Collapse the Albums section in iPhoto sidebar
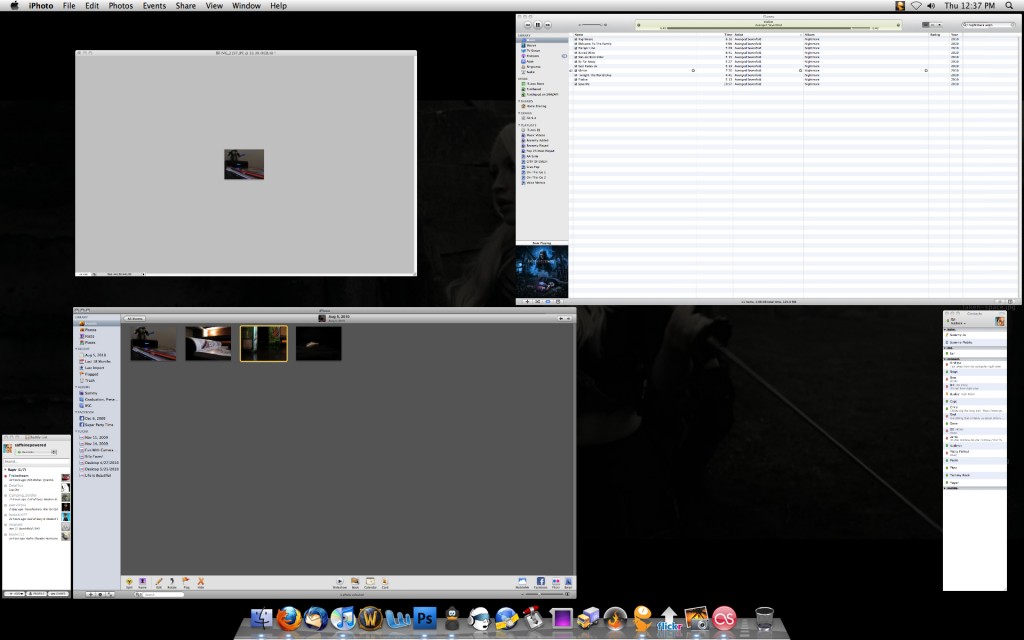The image size is (1024, 640). (76, 387)
